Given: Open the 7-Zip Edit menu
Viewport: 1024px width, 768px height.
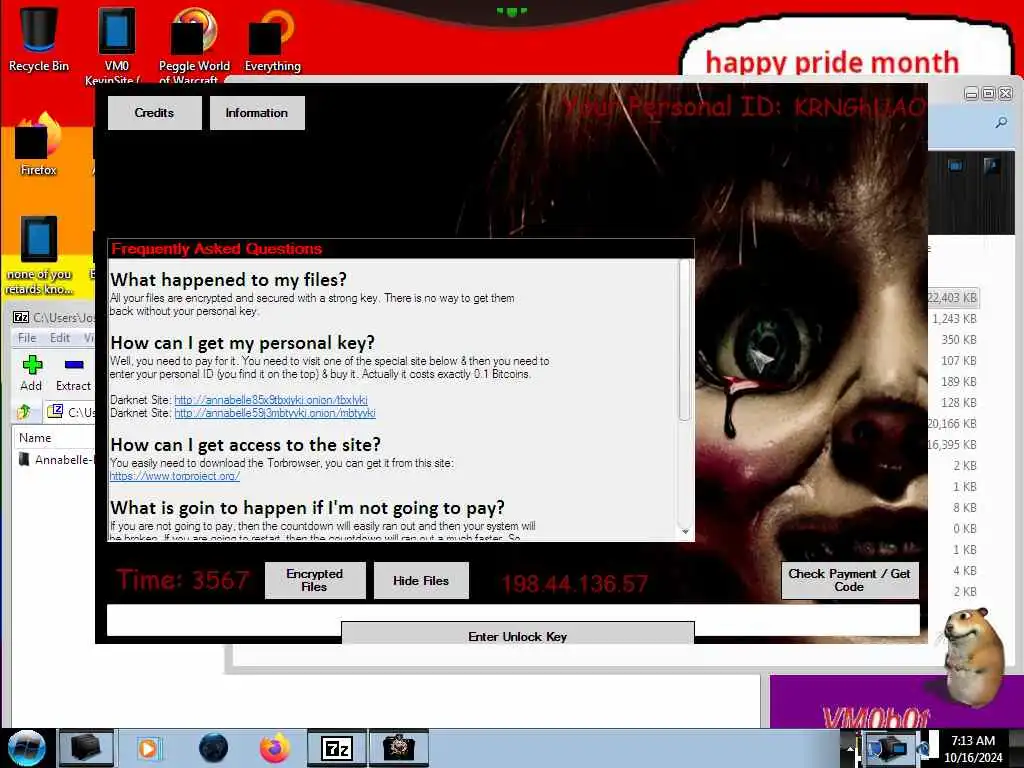Looking at the screenshot, I should pyautogui.click(x=59, y=338).
